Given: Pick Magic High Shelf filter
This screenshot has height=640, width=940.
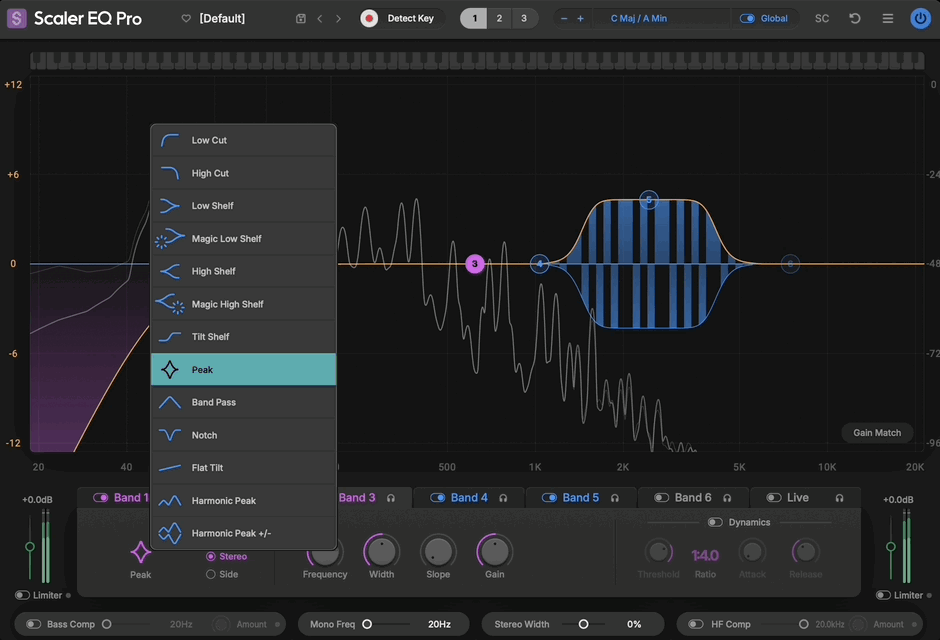Looking at the screenshot, I should coord(243,304).
